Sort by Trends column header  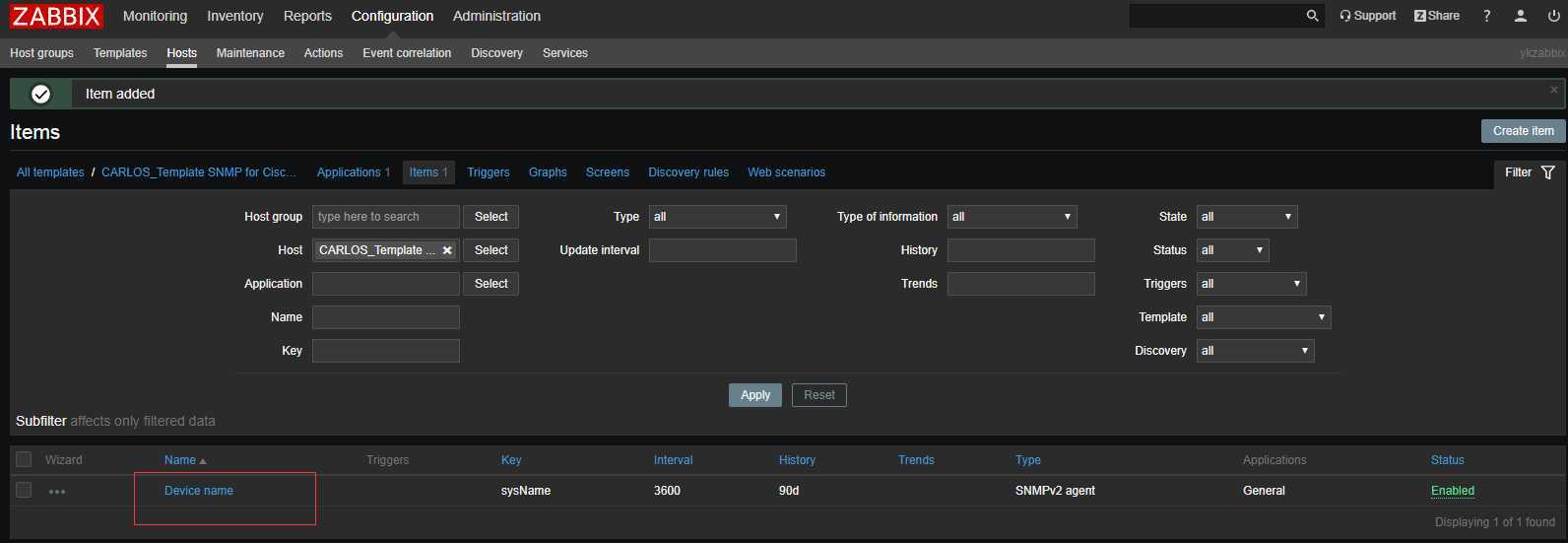coord(916,460)
